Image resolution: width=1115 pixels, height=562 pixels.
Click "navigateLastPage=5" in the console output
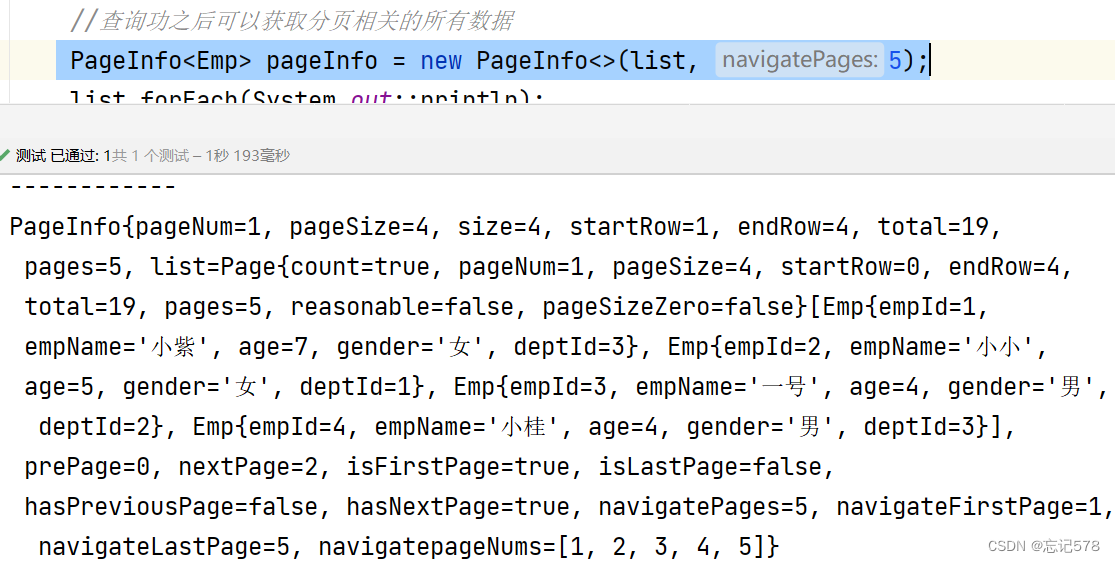click(164, 546)
